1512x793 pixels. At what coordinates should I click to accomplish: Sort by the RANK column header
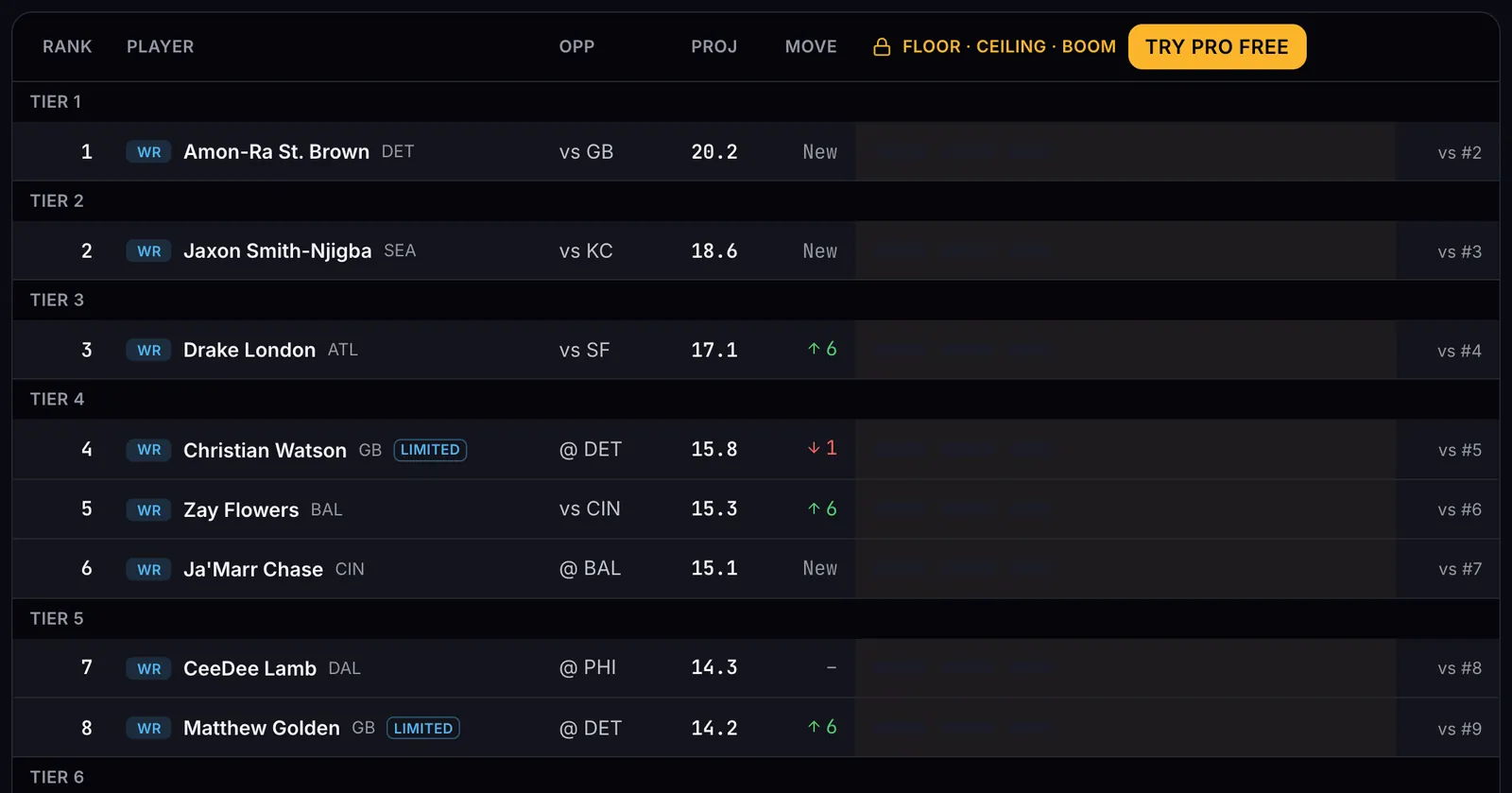click(x=67, y=46)
